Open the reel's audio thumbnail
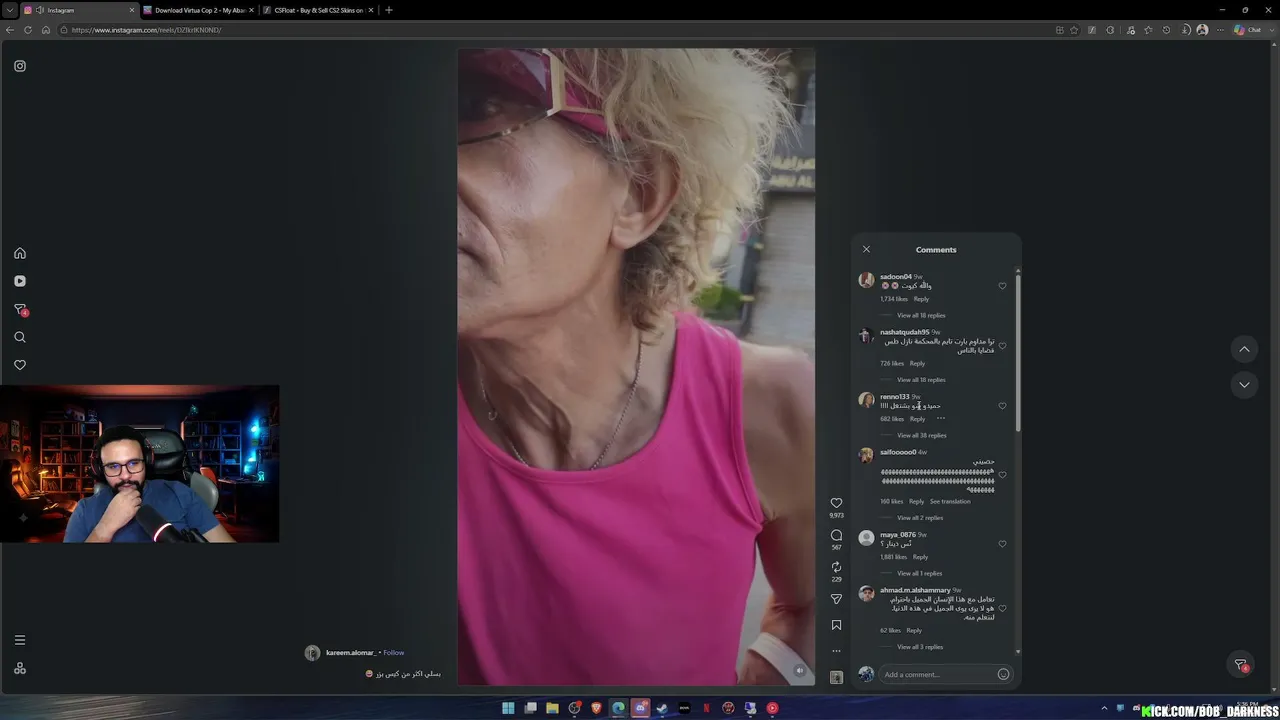Image resolution: width=1280 pixels, height=720 pixels. click(x=837, y=677)
